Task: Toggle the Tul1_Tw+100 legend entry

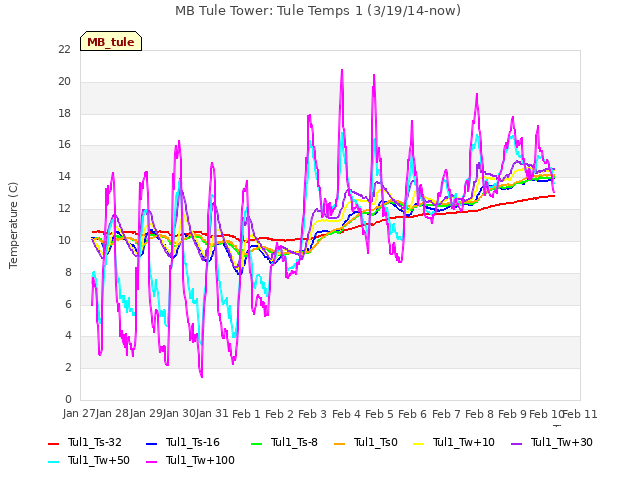Action: pos(190,460)
